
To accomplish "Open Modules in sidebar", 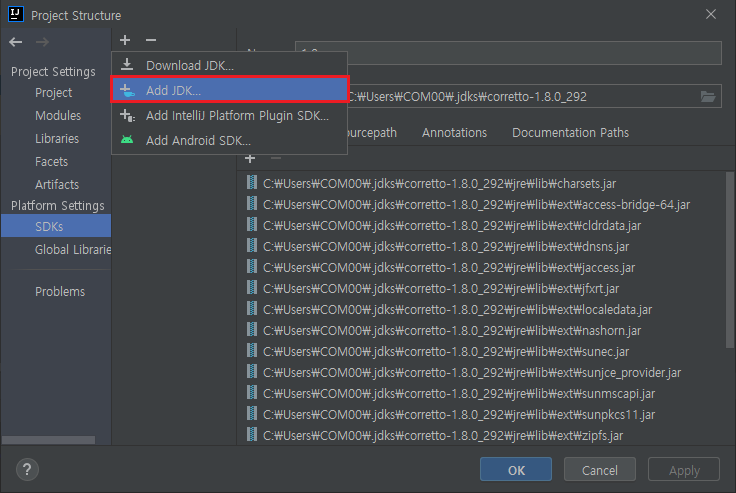I will 58,116.
